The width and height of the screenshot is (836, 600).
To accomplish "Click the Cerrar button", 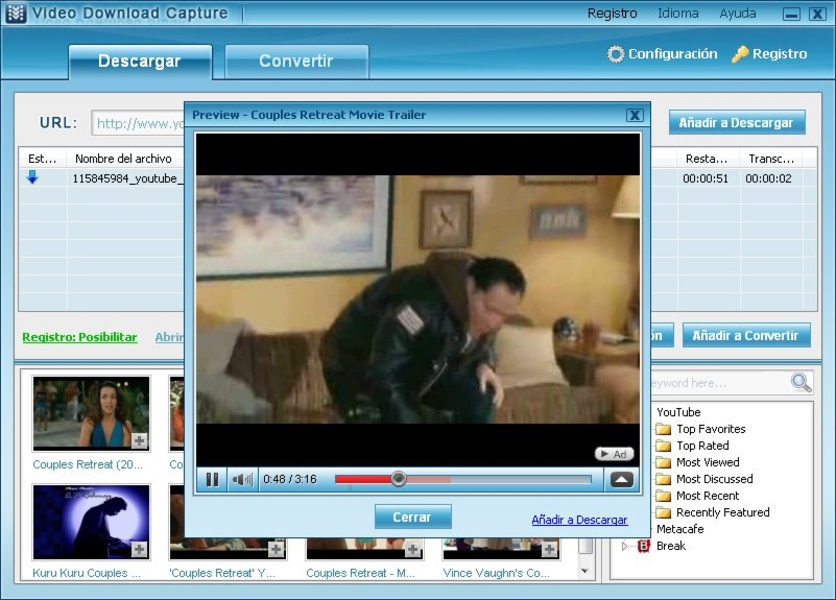I will pos(413,517).
